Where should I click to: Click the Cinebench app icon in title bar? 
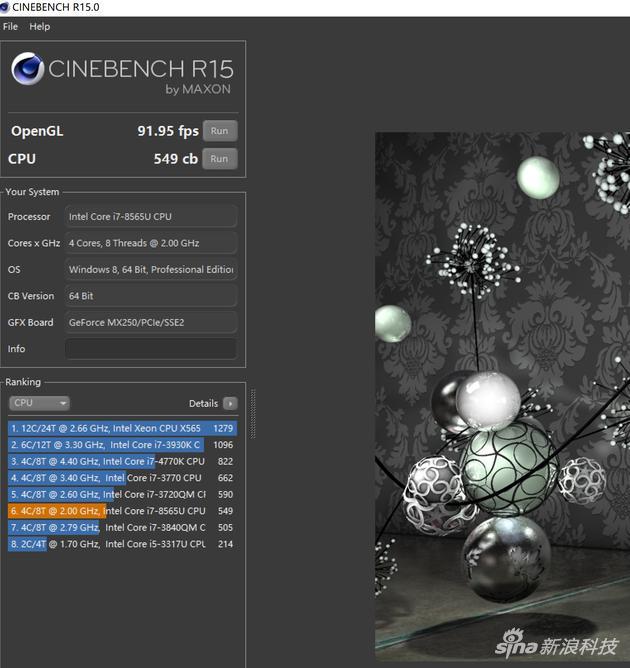click(4, 7)
